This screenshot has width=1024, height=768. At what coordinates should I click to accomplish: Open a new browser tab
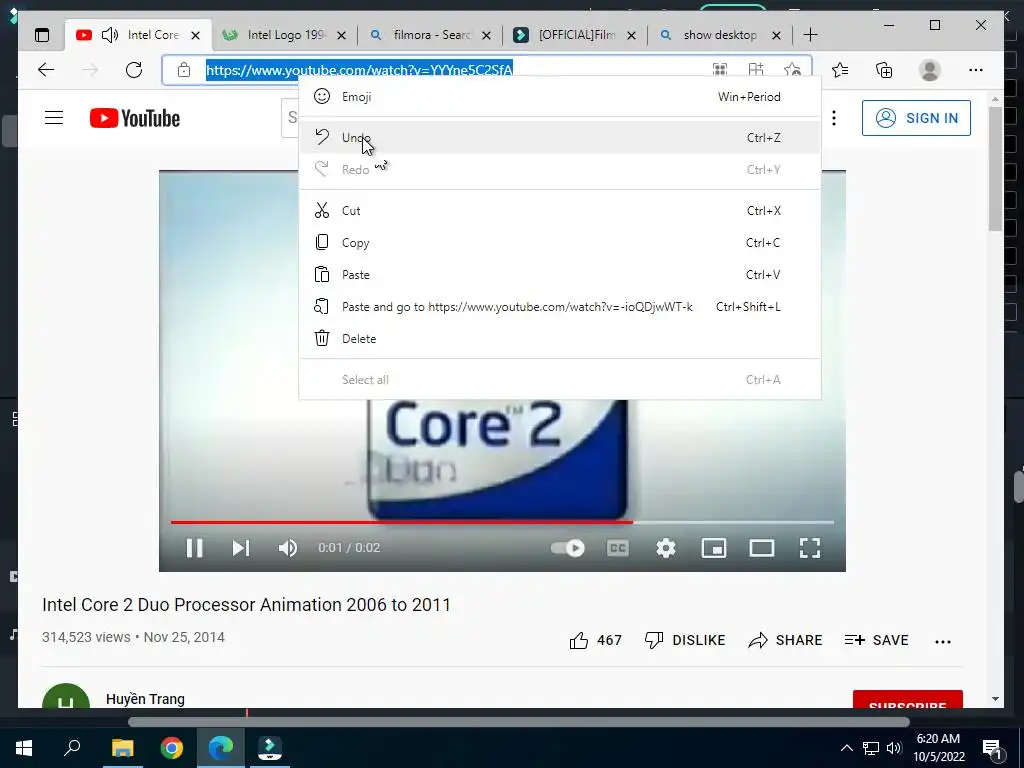[x=810, y=35]
